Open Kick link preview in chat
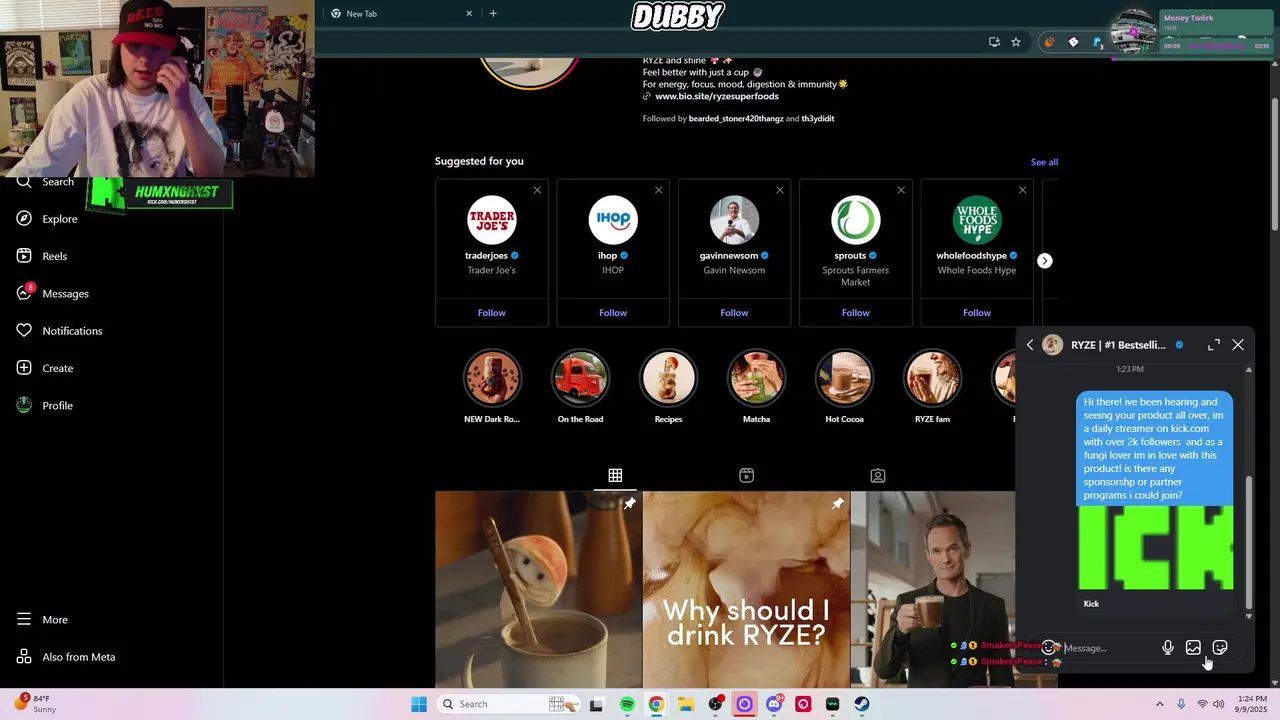1280x720 pixels. point(1156,558)
